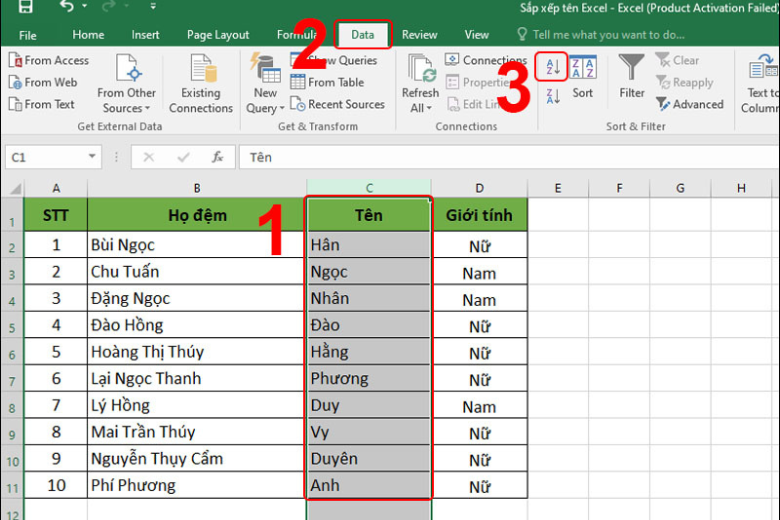This screenshot has height=520, width=780.
Task: Sort A to Z ascending
Action: 552,66
